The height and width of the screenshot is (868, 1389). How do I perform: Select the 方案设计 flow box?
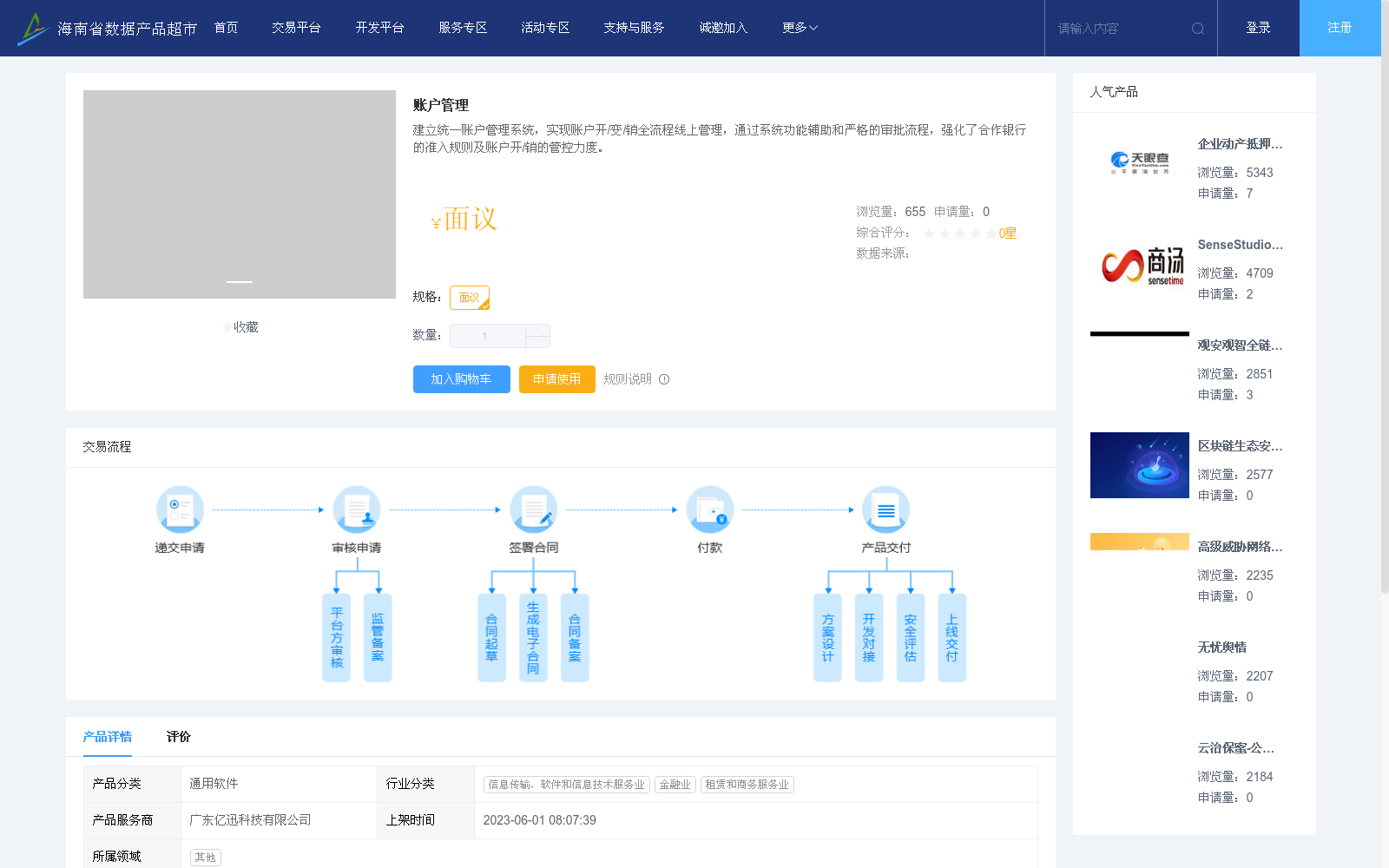click(x=827, y=638)
